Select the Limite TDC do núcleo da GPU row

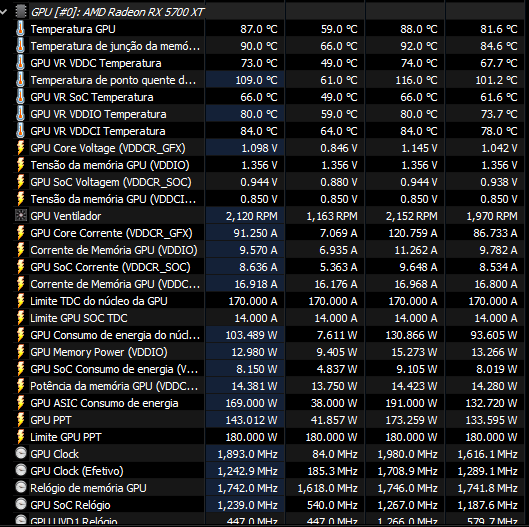coord(269,301)
